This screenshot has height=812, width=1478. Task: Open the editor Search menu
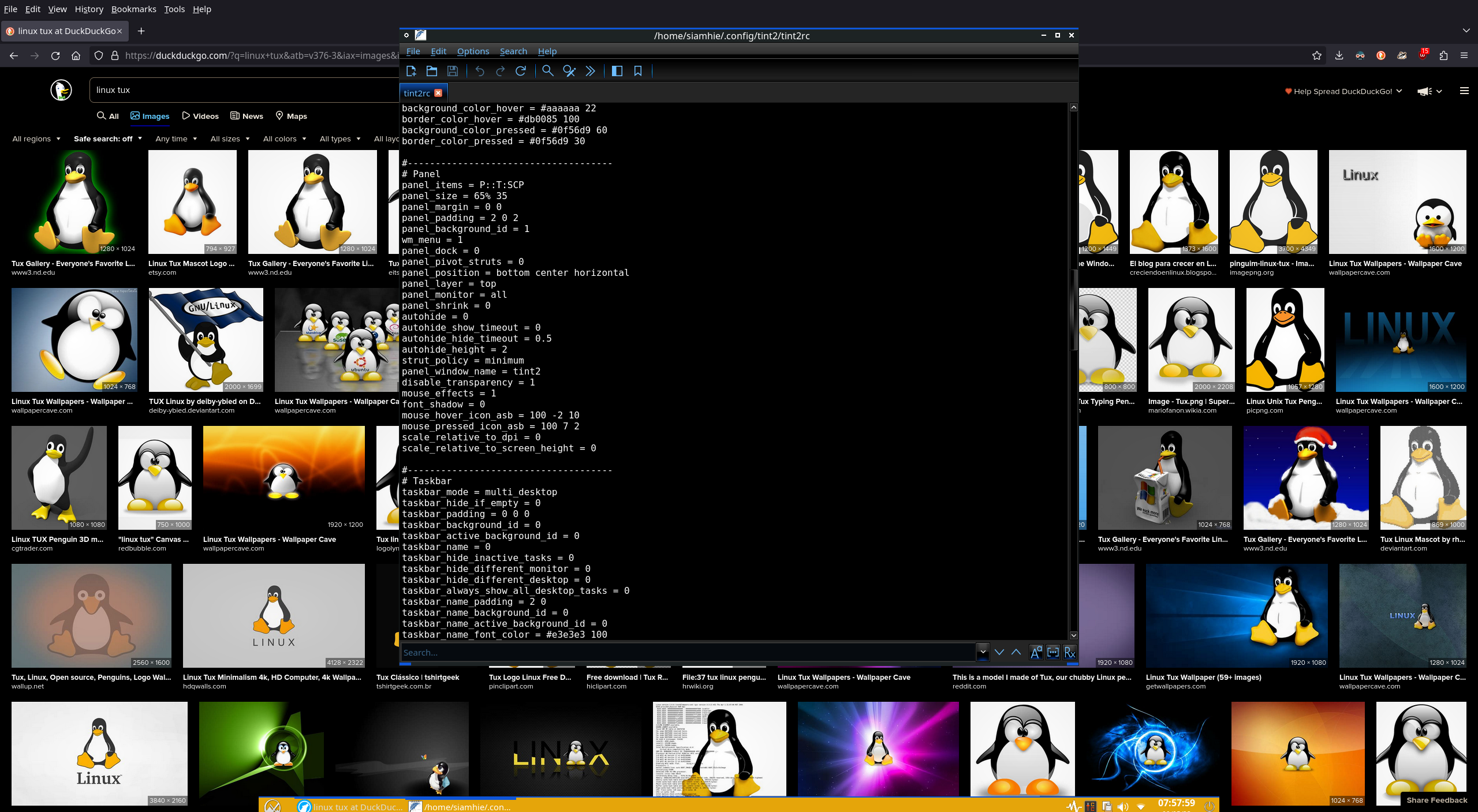(513, 51)
